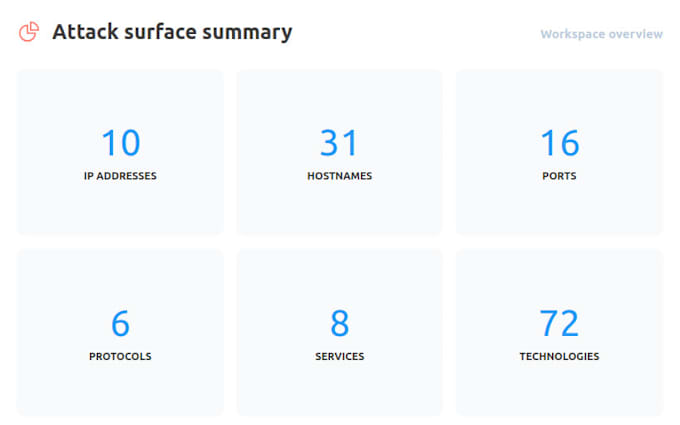The height and width of the screenshot is (425, 680).
Task: Click the Attack surface summary heading
Action: pyautogui.click(x=172, y=32)
